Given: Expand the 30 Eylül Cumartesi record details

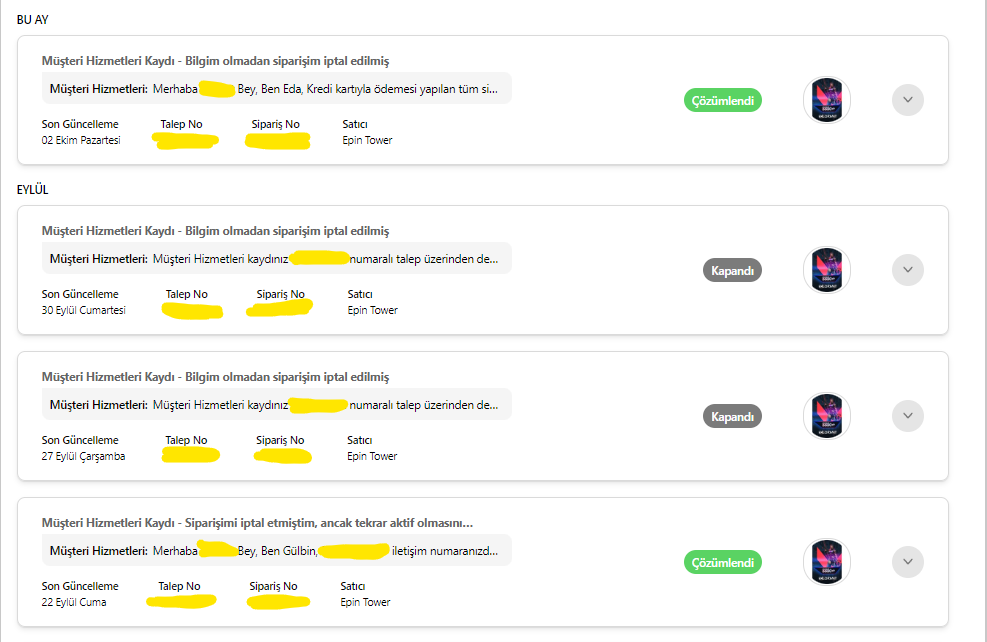Looking at the screenshot, I should 907,270.
